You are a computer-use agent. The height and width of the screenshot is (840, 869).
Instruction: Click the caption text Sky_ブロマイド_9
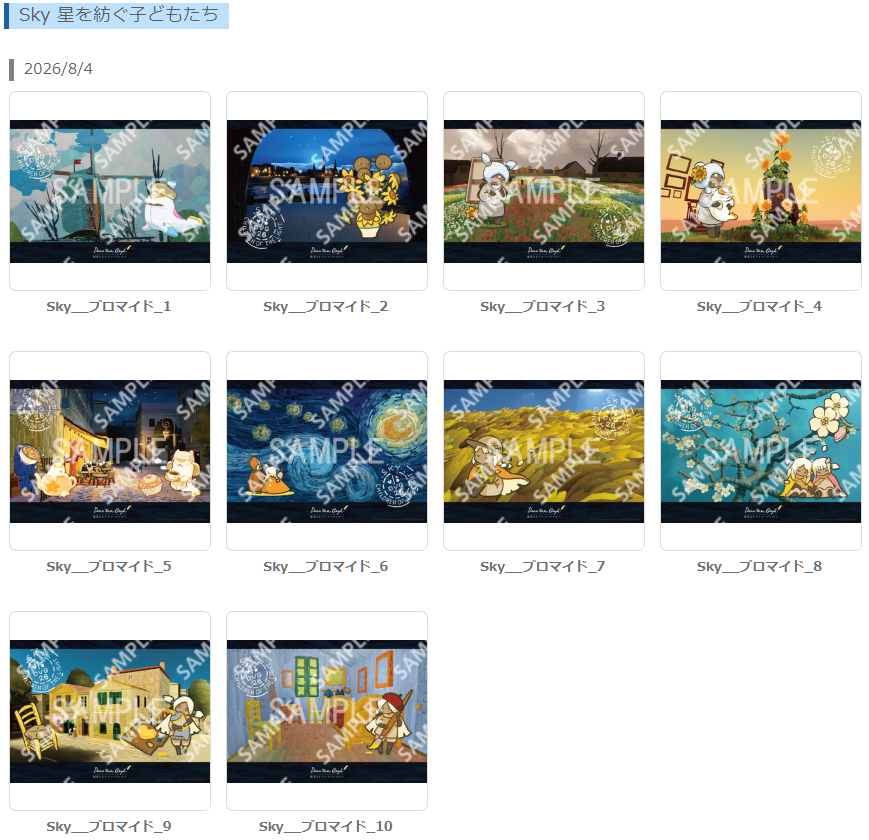click(x=109, y=826)
